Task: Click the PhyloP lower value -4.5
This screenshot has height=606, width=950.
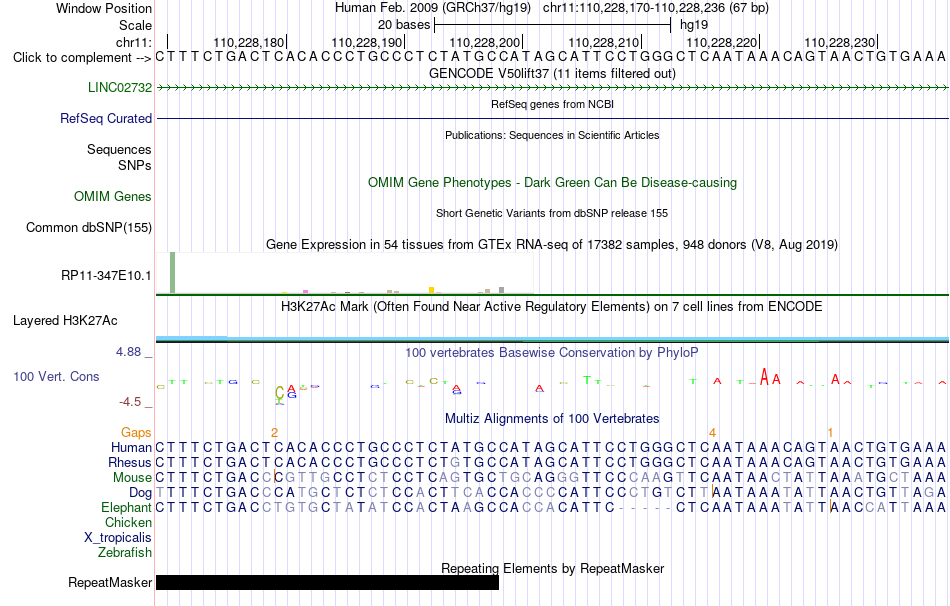Action: pos(130,402)
